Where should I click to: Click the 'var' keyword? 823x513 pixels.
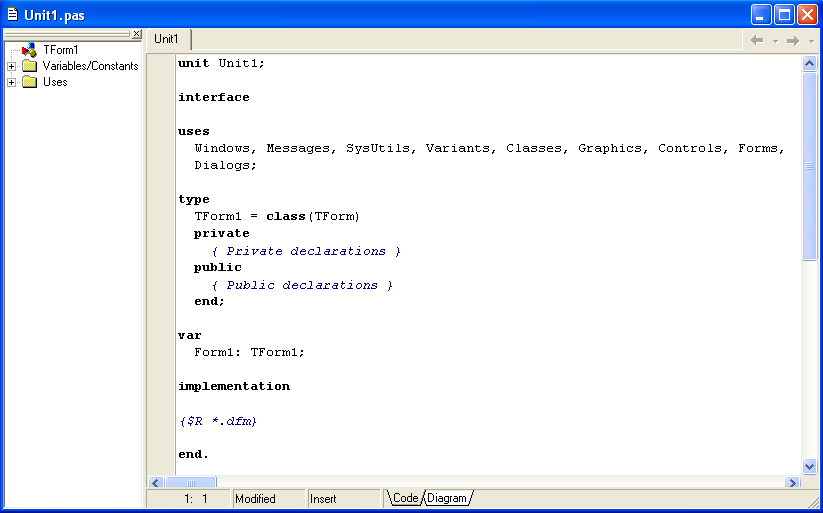189,336
